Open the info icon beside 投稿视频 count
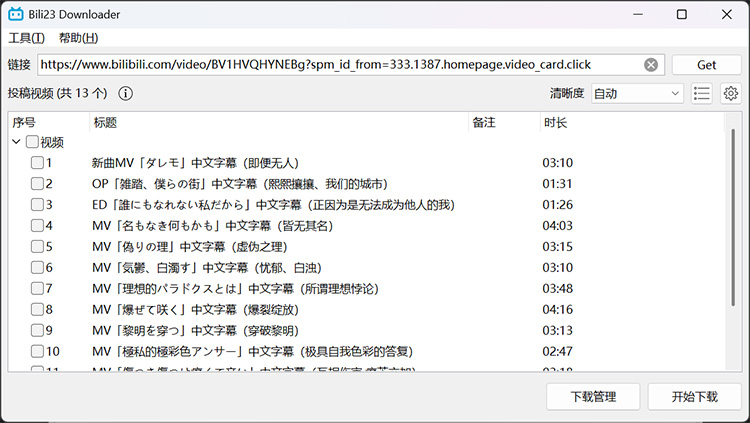The image size is (750, 423). [x=125, y=93]
